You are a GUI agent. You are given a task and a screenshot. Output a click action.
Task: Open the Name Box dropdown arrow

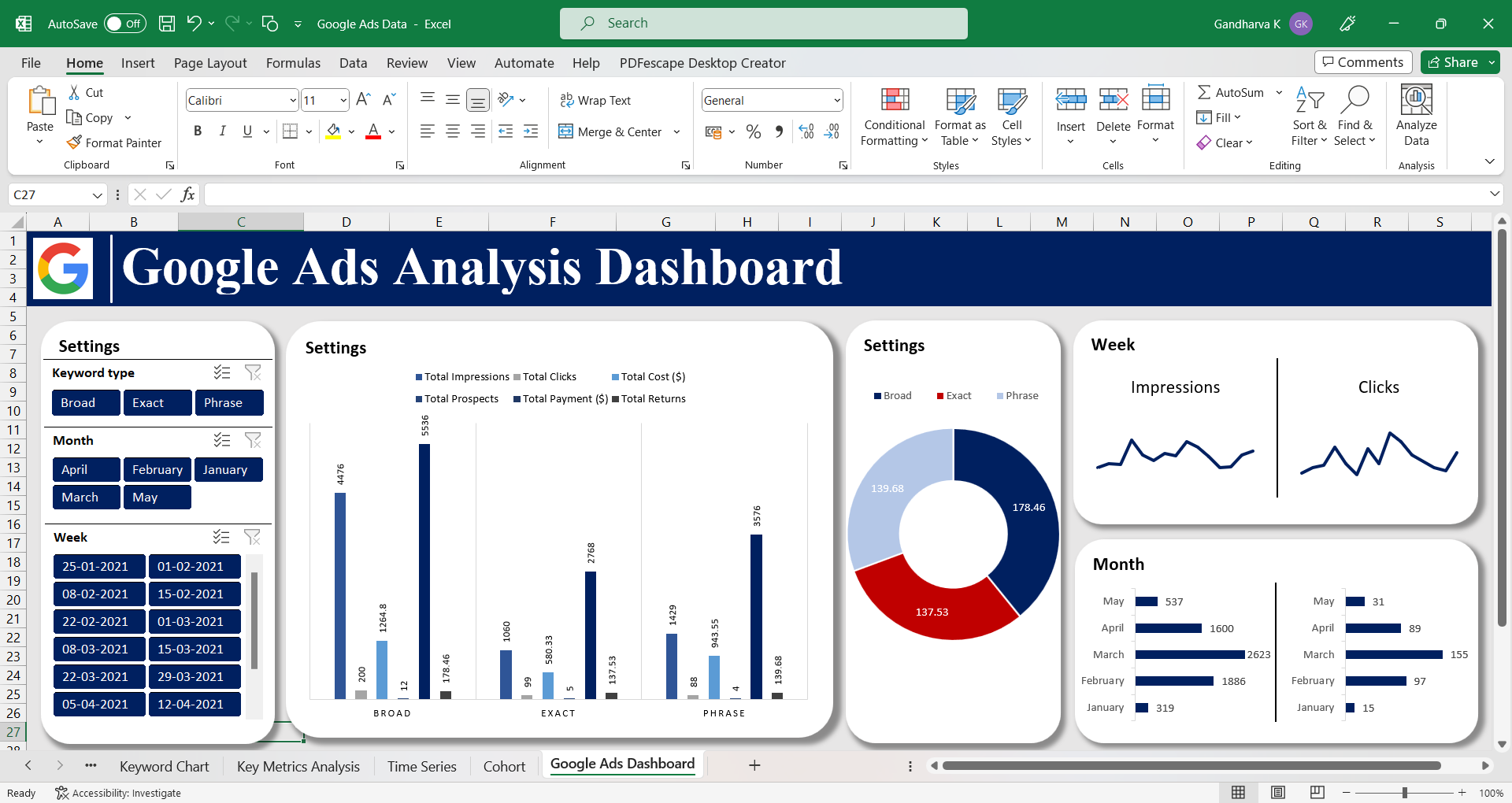click(x=97, y=194)
